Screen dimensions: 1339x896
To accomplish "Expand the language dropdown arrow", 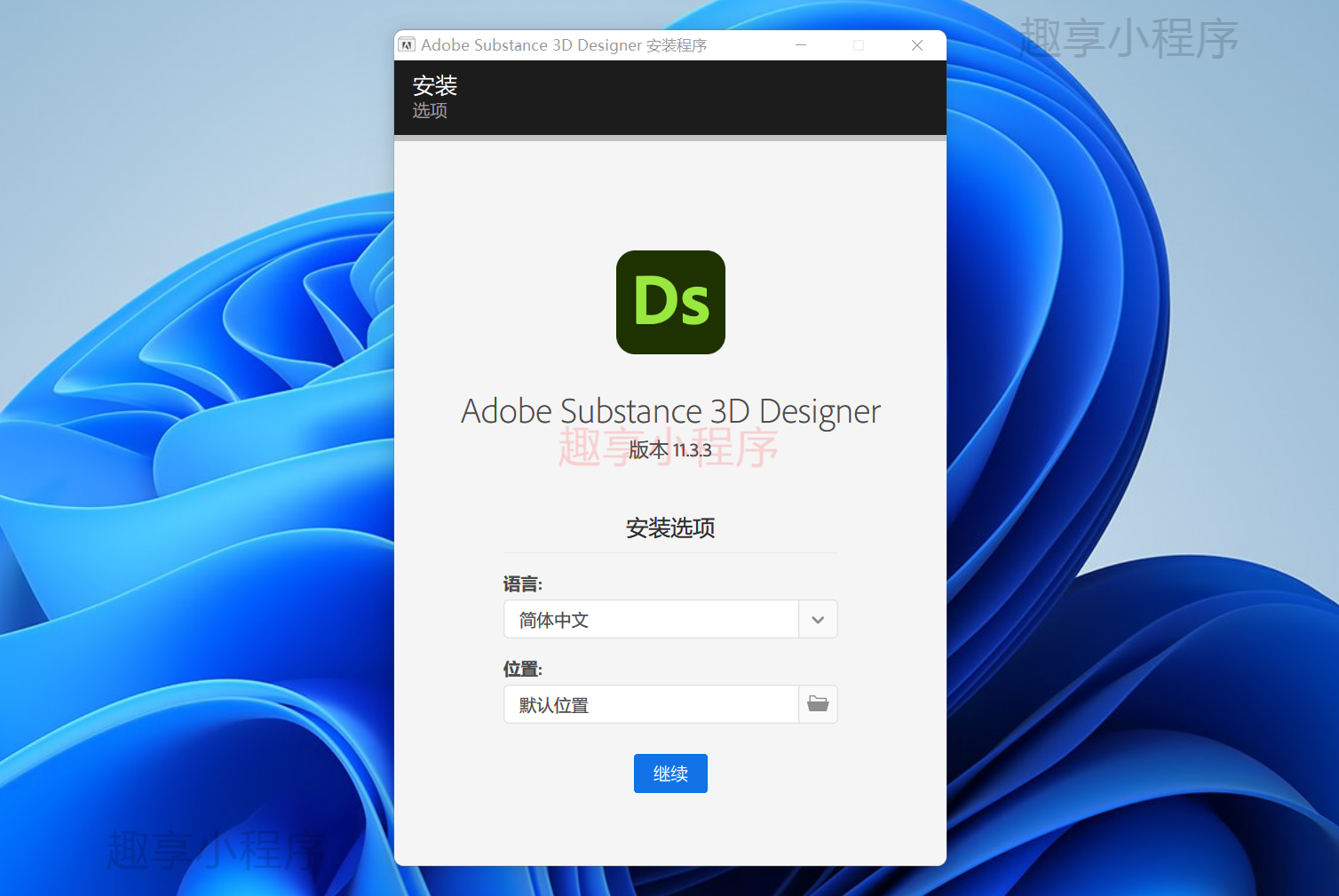I will 818,619.
